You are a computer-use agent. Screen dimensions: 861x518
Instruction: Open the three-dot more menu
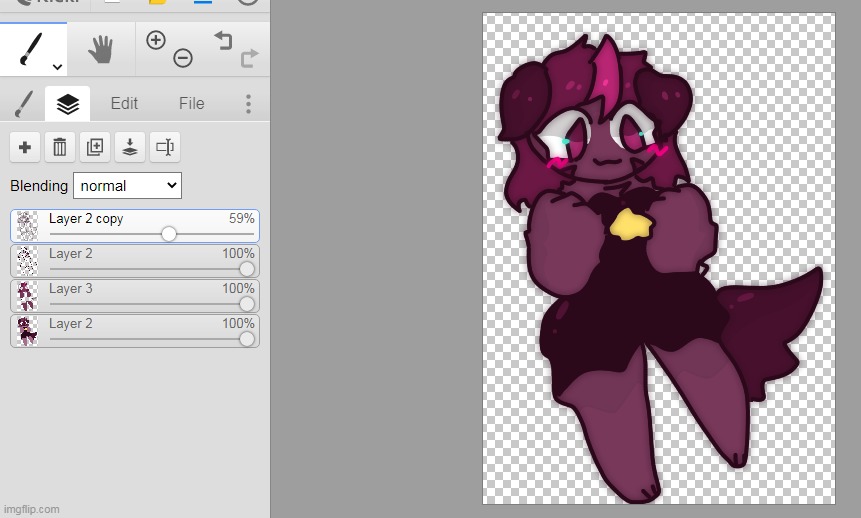248,104
